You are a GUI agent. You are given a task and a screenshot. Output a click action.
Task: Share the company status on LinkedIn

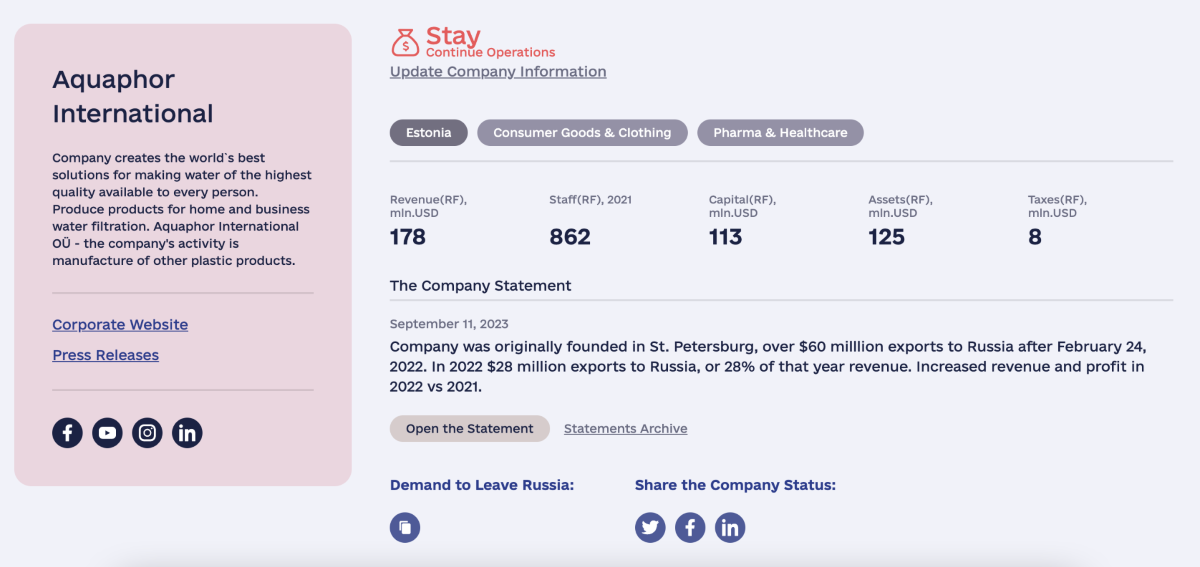point(730,527)
